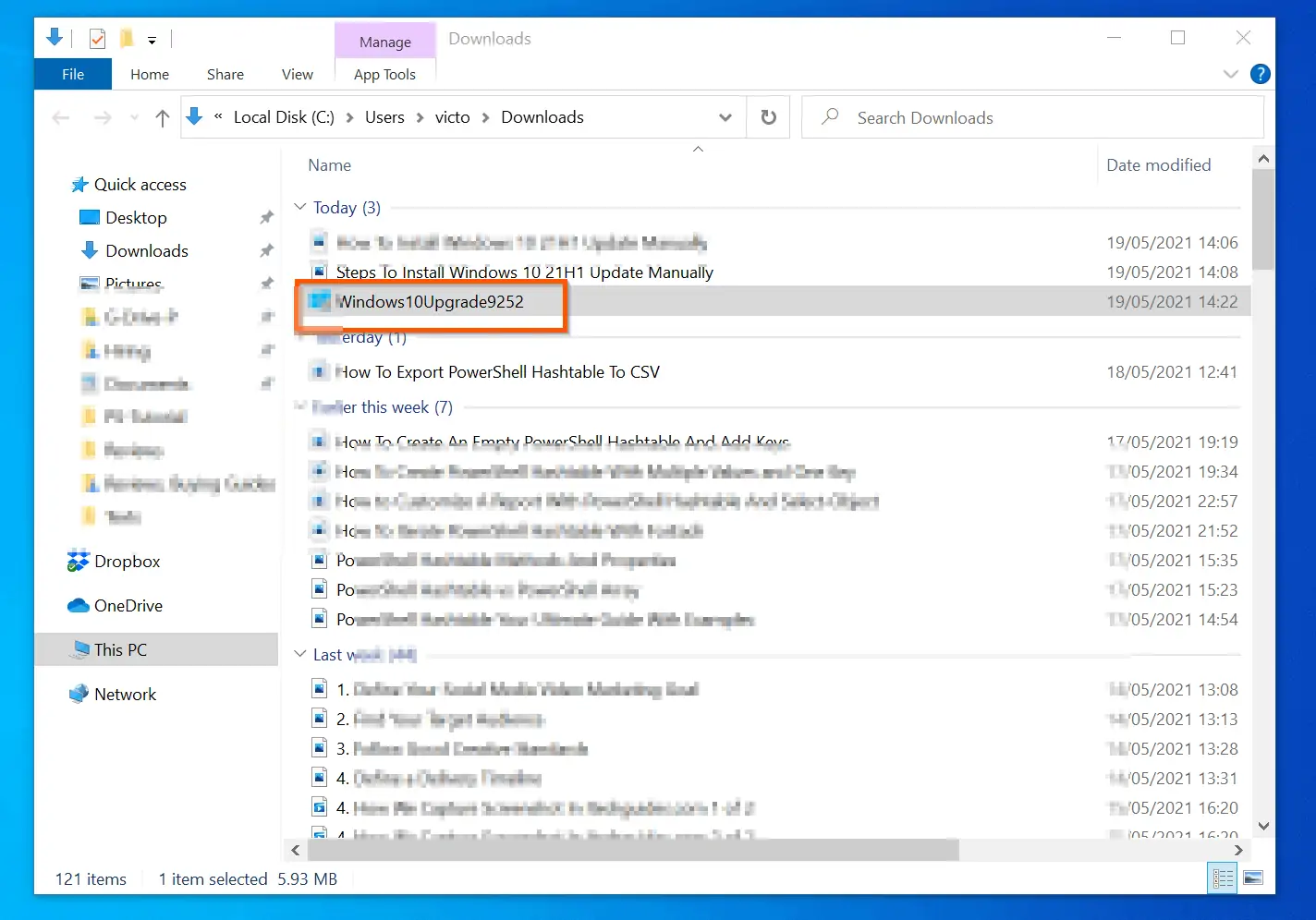Switch to Large icons view layout

click(1253, 878)
